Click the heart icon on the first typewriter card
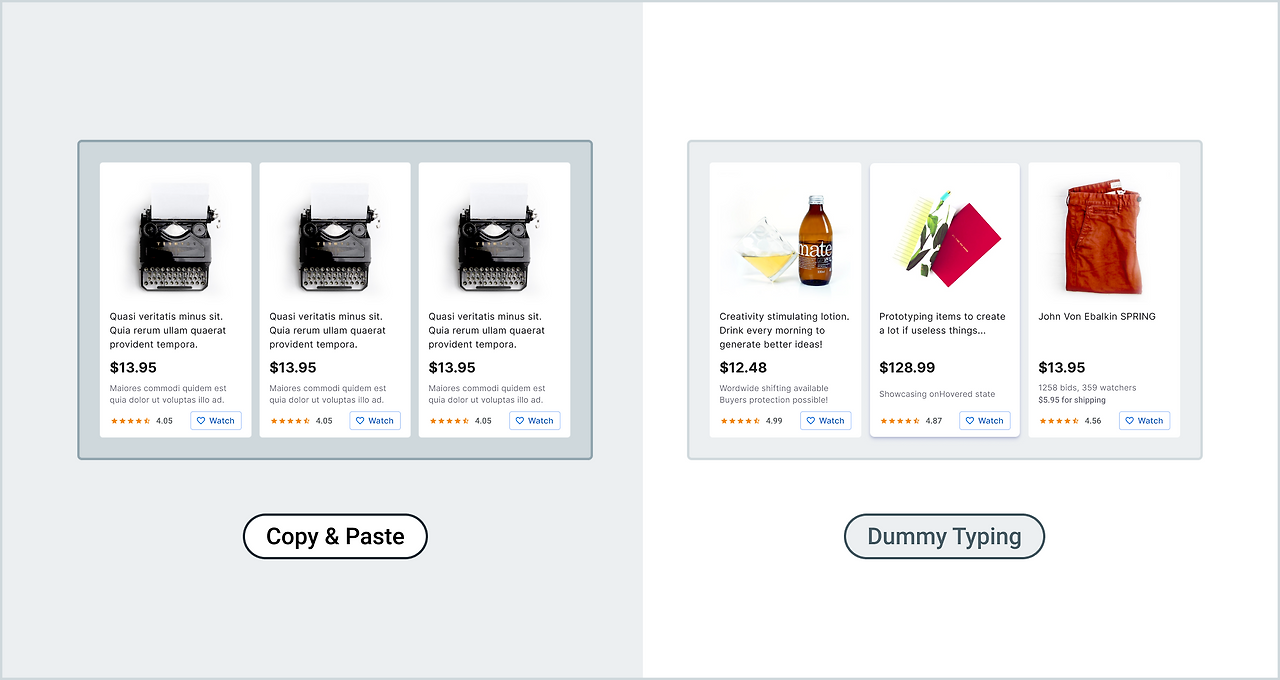This screenshot has width=1280, height=680. pyautogui.click(x=201, y=421)
